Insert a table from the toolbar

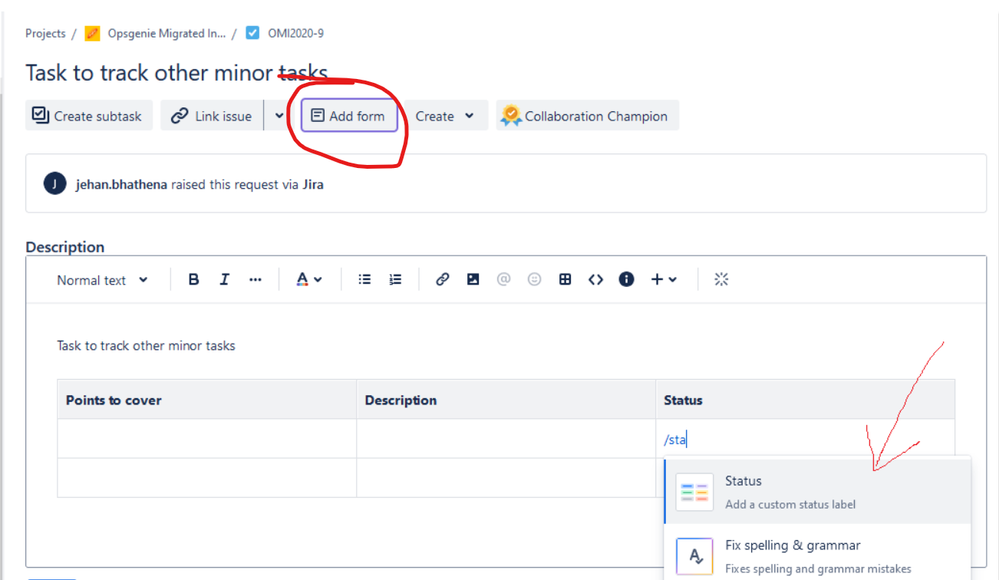(x=565, y=279)
